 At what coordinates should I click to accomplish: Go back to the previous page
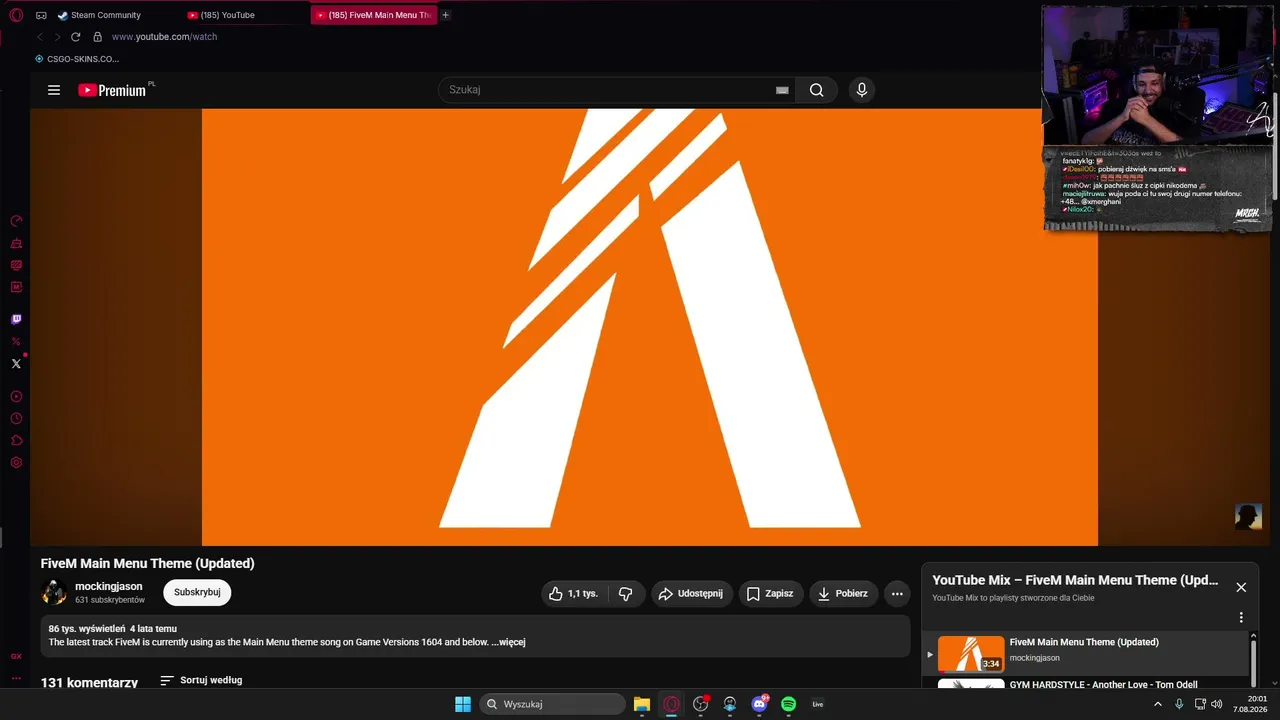40,37
